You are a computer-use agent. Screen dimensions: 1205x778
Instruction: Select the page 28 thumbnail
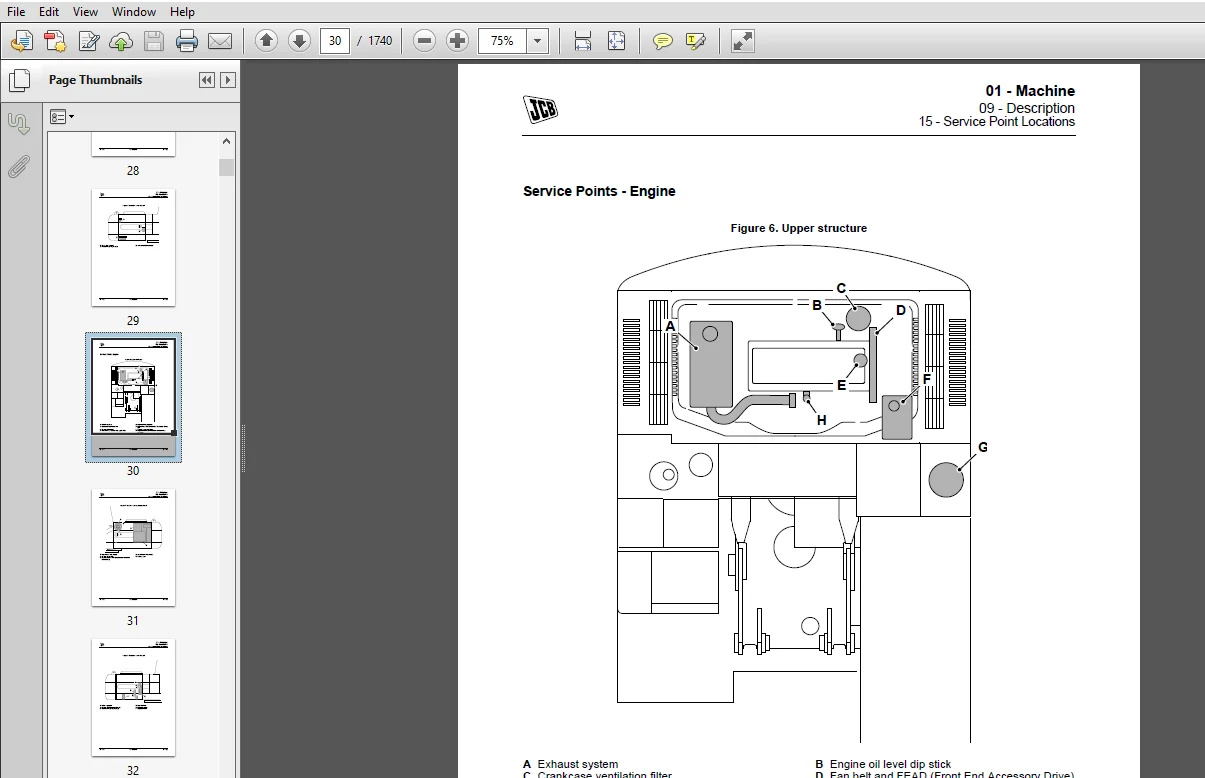click(x=133, y=145)
